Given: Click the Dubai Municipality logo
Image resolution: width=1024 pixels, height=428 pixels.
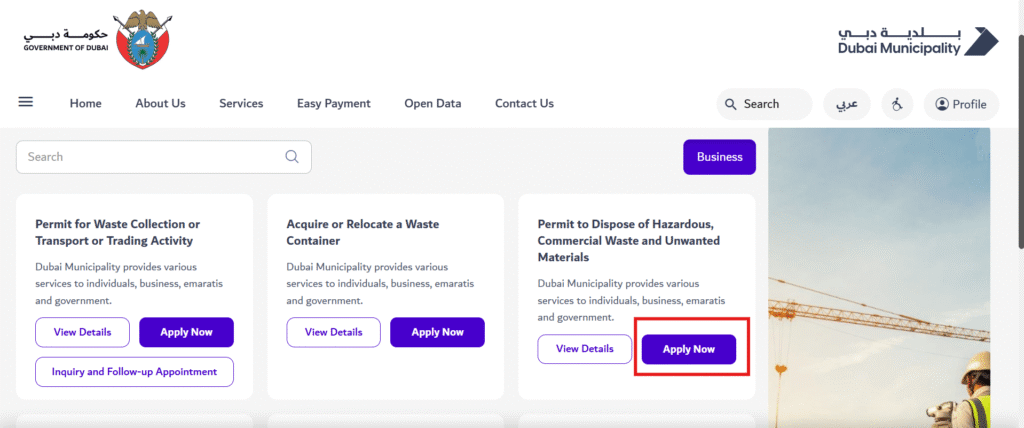Looking at the screenshot, I should [x=918, y=41].
